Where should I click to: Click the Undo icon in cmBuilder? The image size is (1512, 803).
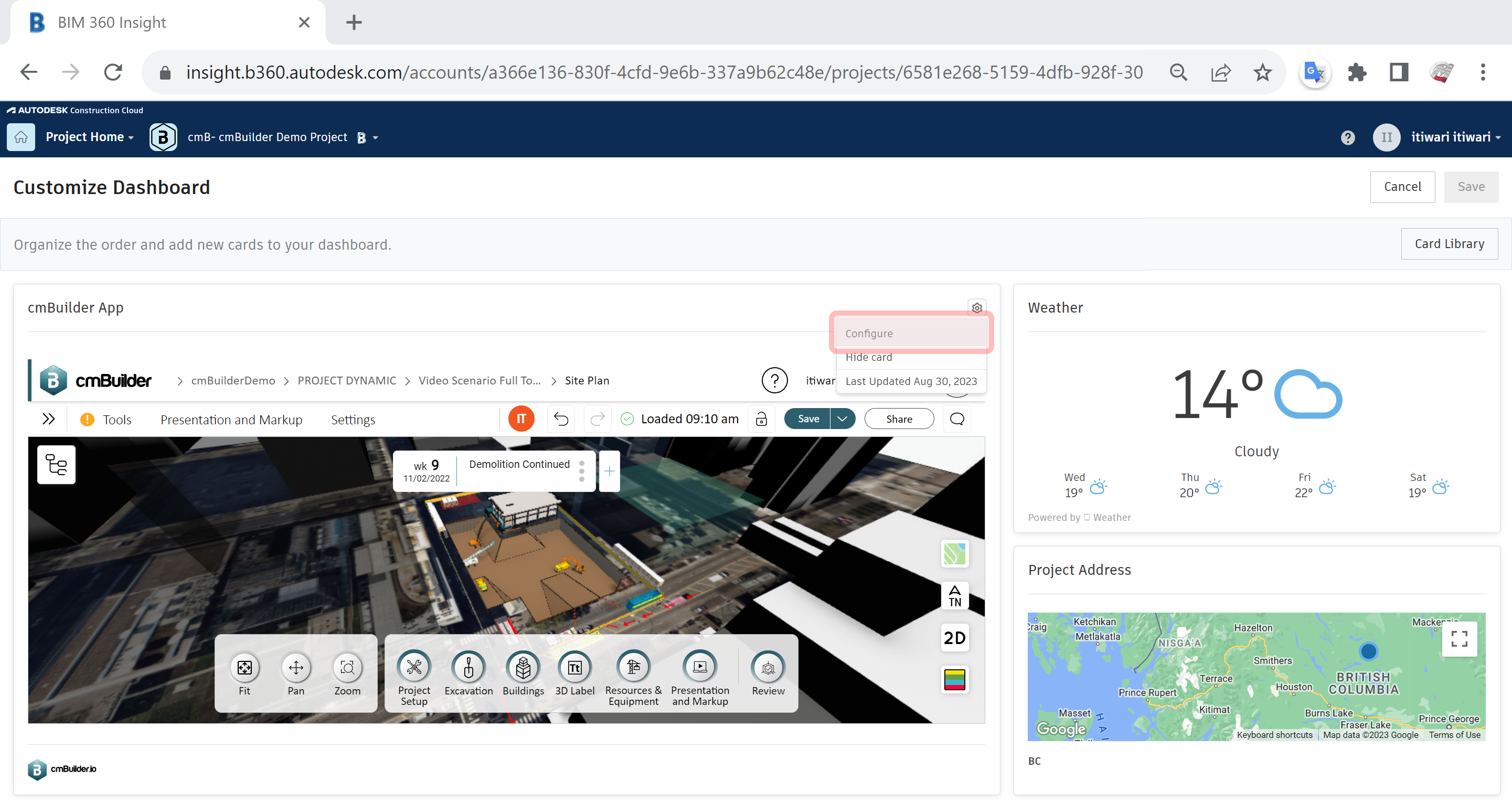coord(561,419)
